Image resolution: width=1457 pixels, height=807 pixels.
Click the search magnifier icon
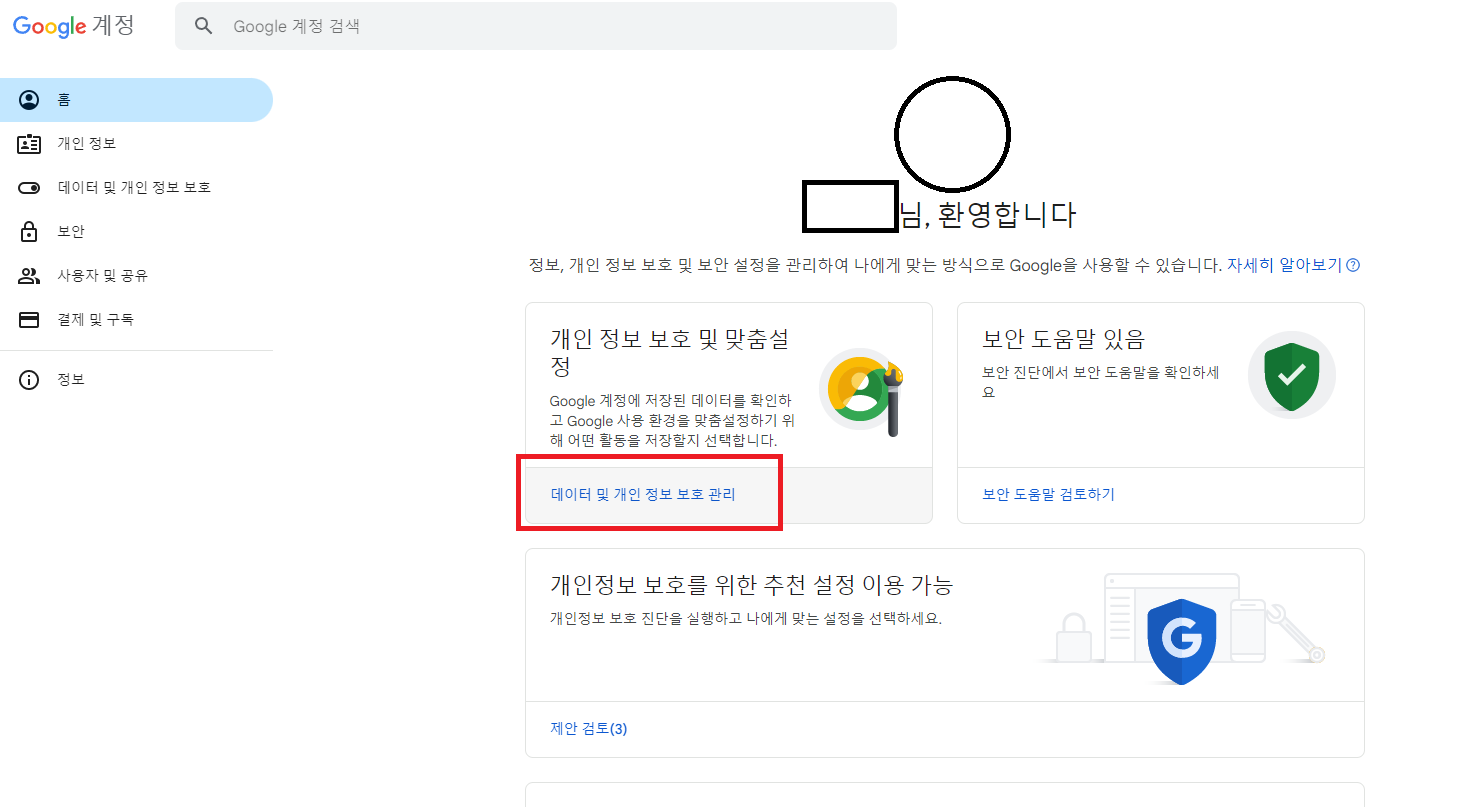(204, 26)
